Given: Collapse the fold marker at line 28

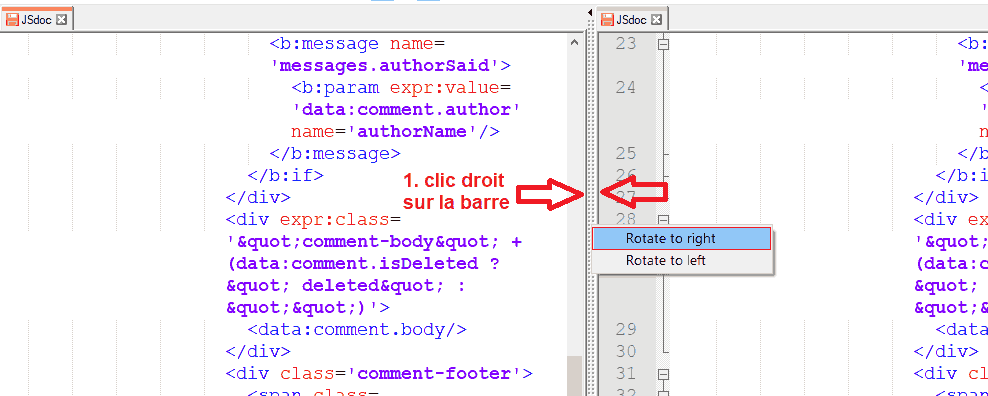Looking at the screenshot, I should [x=662, y=219].
